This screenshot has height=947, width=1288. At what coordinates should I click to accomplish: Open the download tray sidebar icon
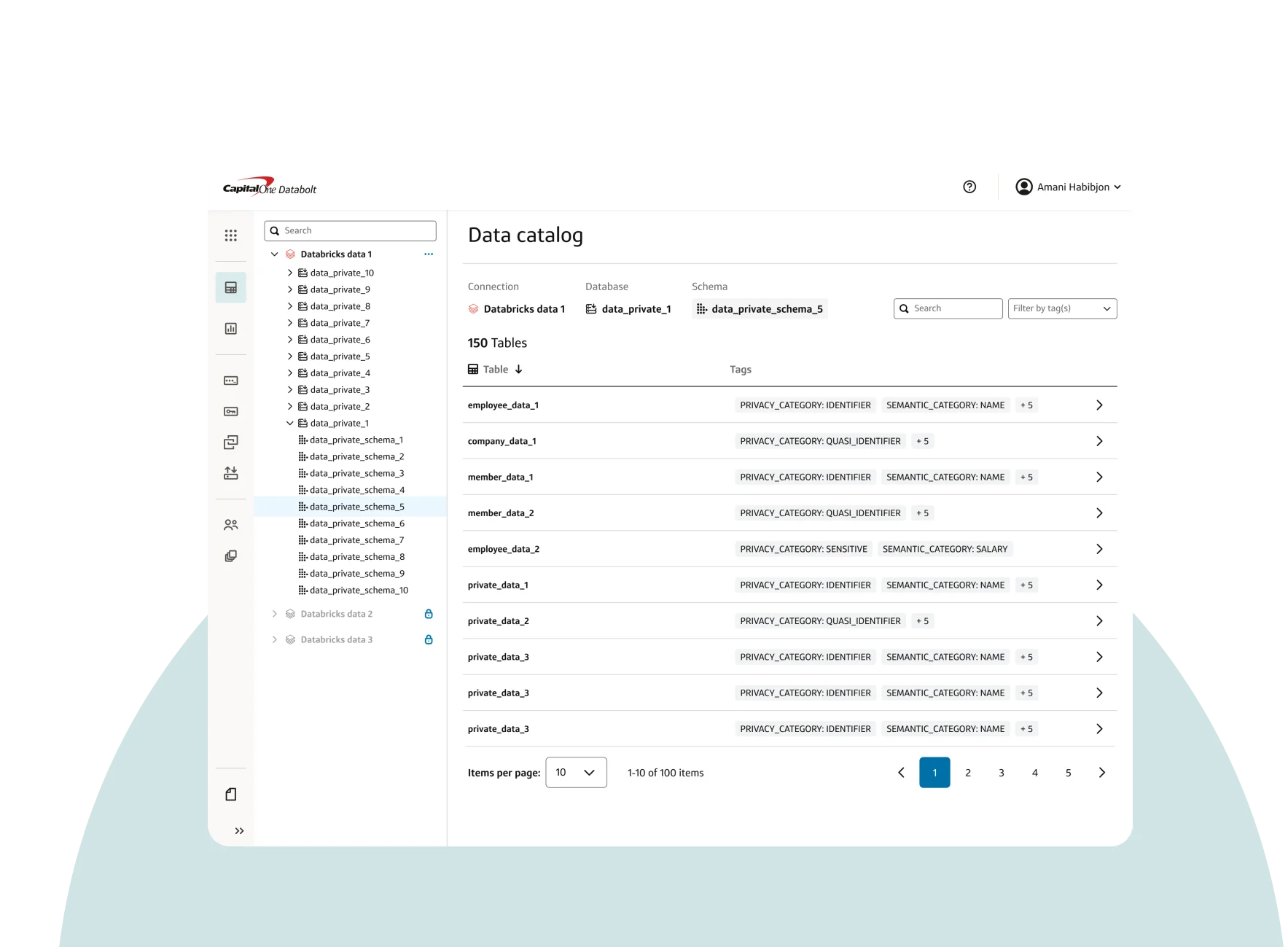230,473
